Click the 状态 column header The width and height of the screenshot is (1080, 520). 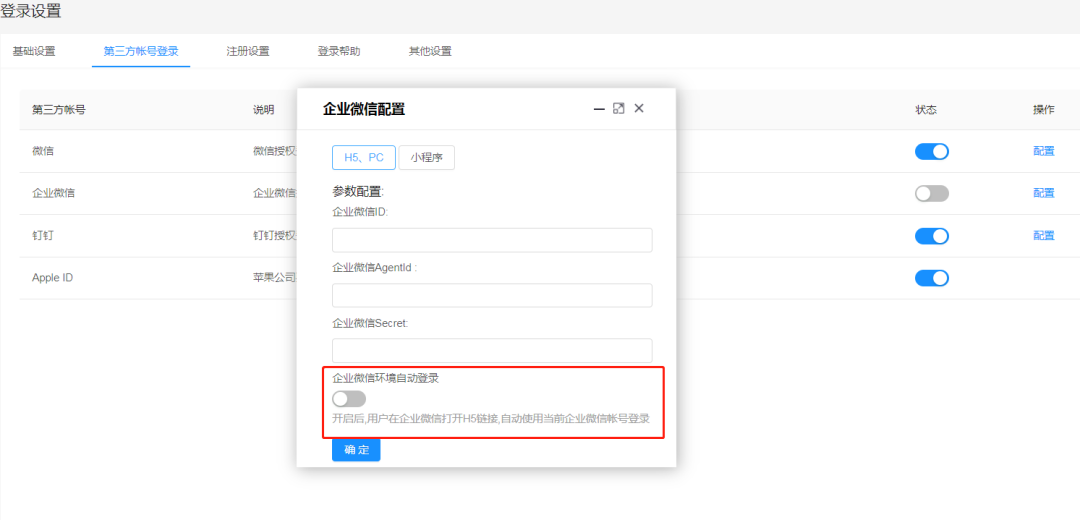pyautogui.click(x=926, y=110)
